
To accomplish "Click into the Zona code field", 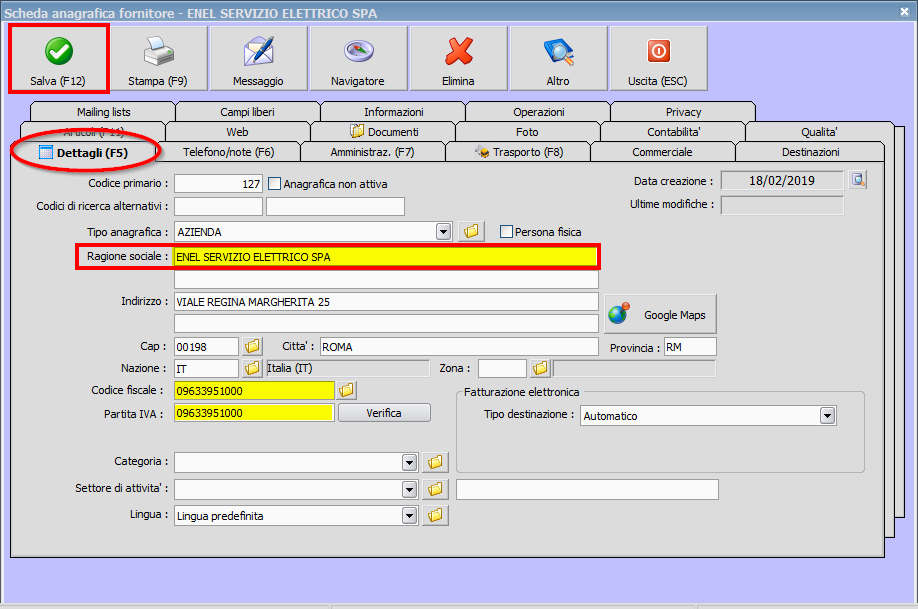I will 502,368.
